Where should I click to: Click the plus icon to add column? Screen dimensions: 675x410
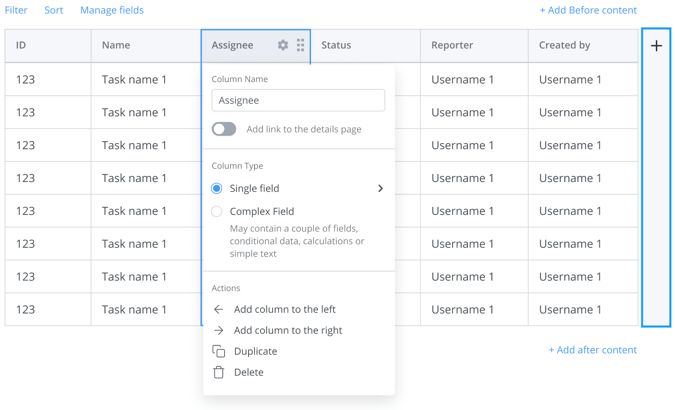pos(656,46)
